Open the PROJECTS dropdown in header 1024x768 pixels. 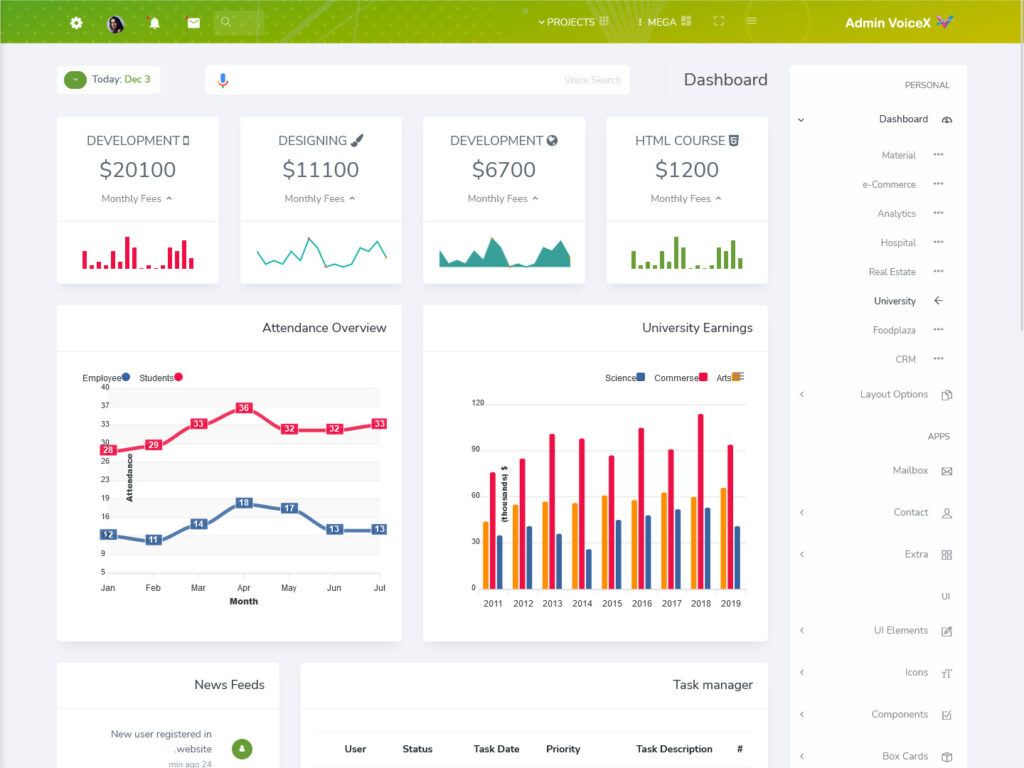point(572,22)
